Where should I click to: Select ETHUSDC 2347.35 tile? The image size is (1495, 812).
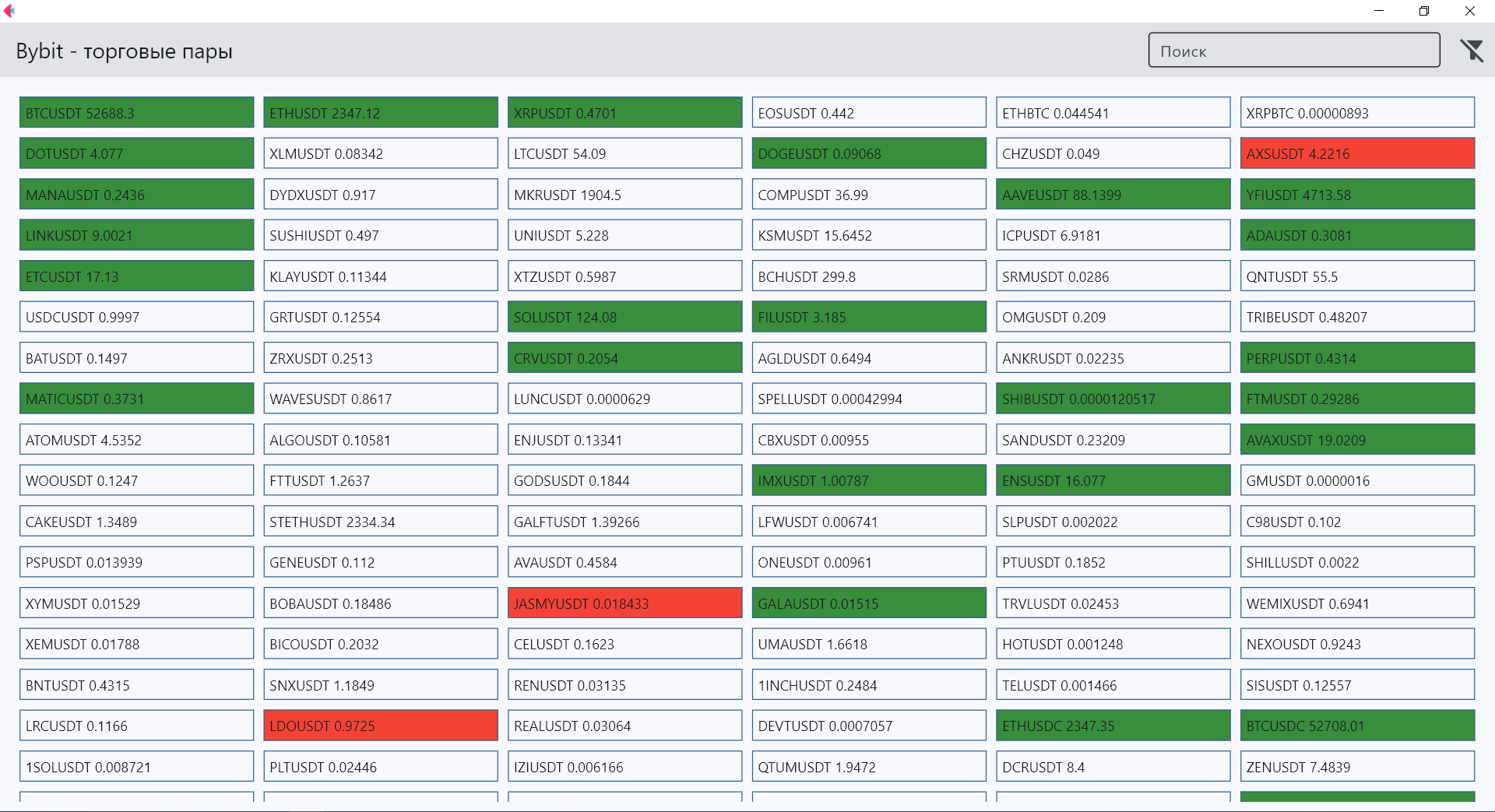coord(1113,726)
